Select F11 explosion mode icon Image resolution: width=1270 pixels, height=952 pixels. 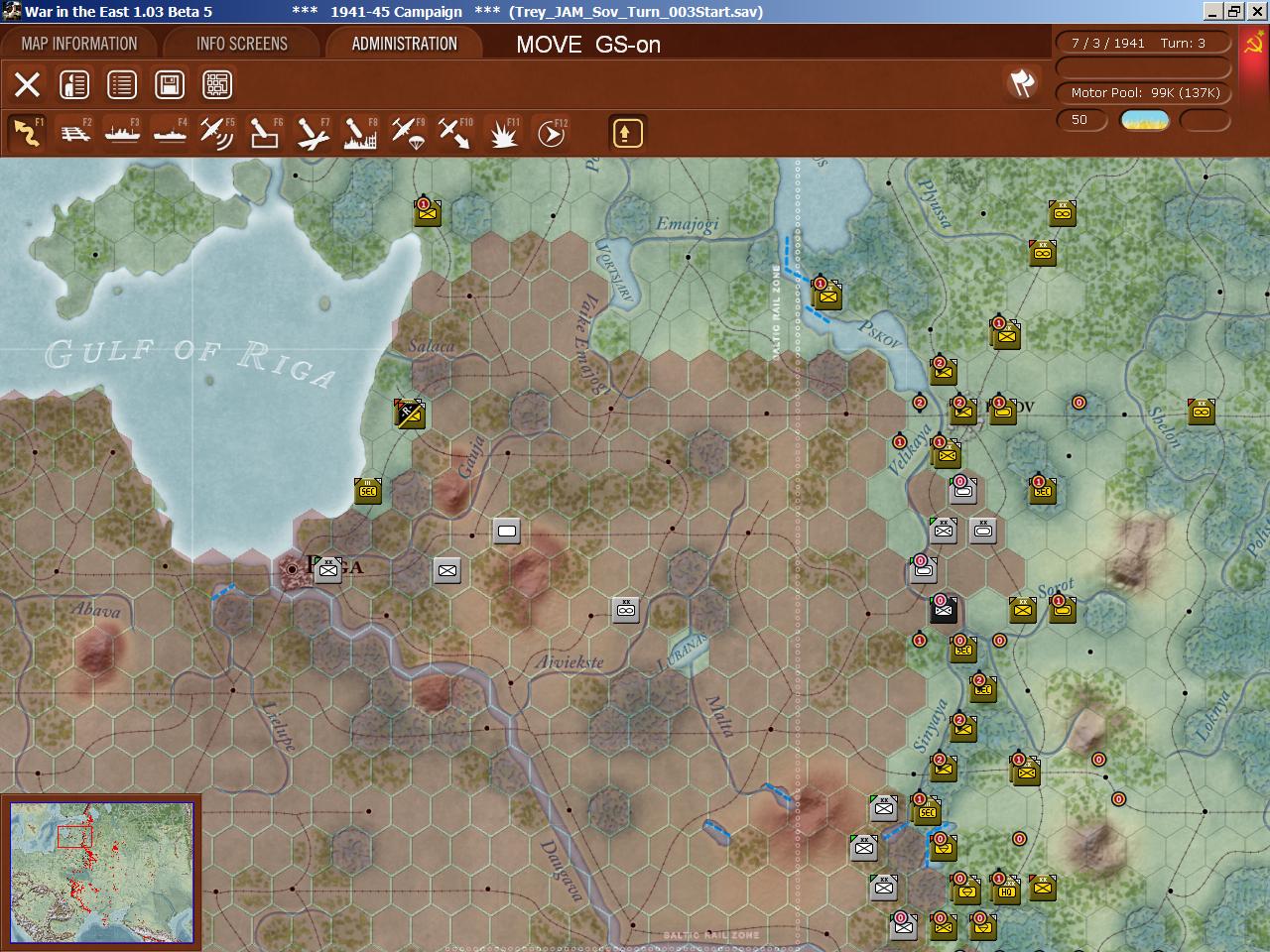pyautogui.click(x=503, y=133)
